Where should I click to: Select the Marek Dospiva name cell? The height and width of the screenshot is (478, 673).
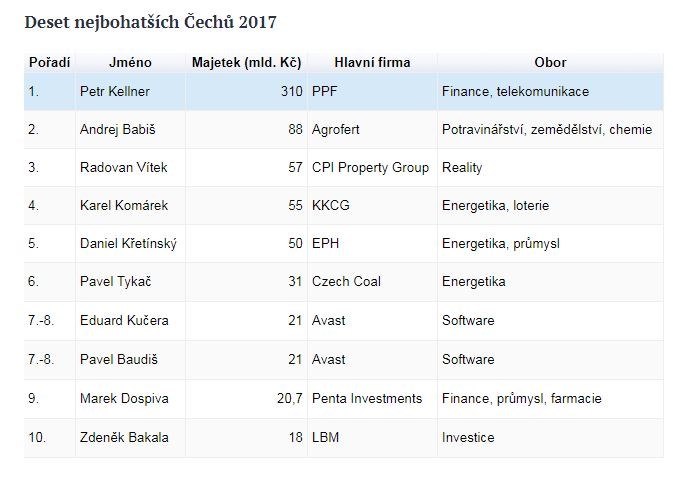point(123,398)
